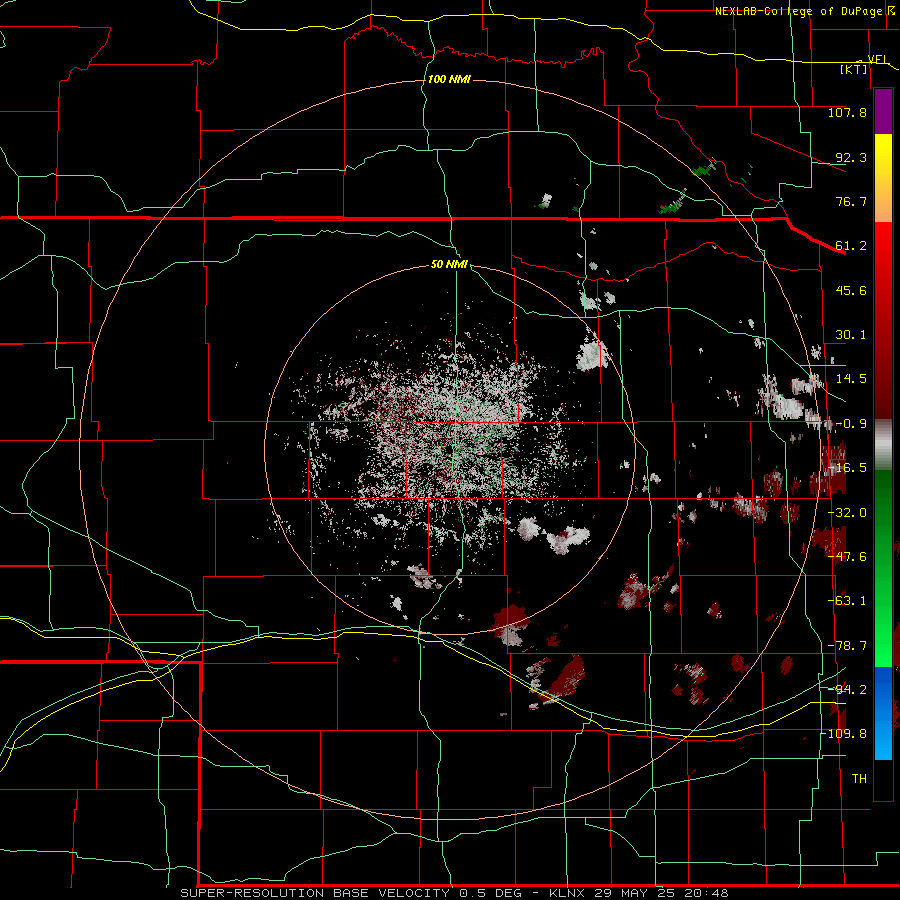Viewport: 900px width, 900px height.
Task: Click the TH threshold label
Action: pos(859,779)
